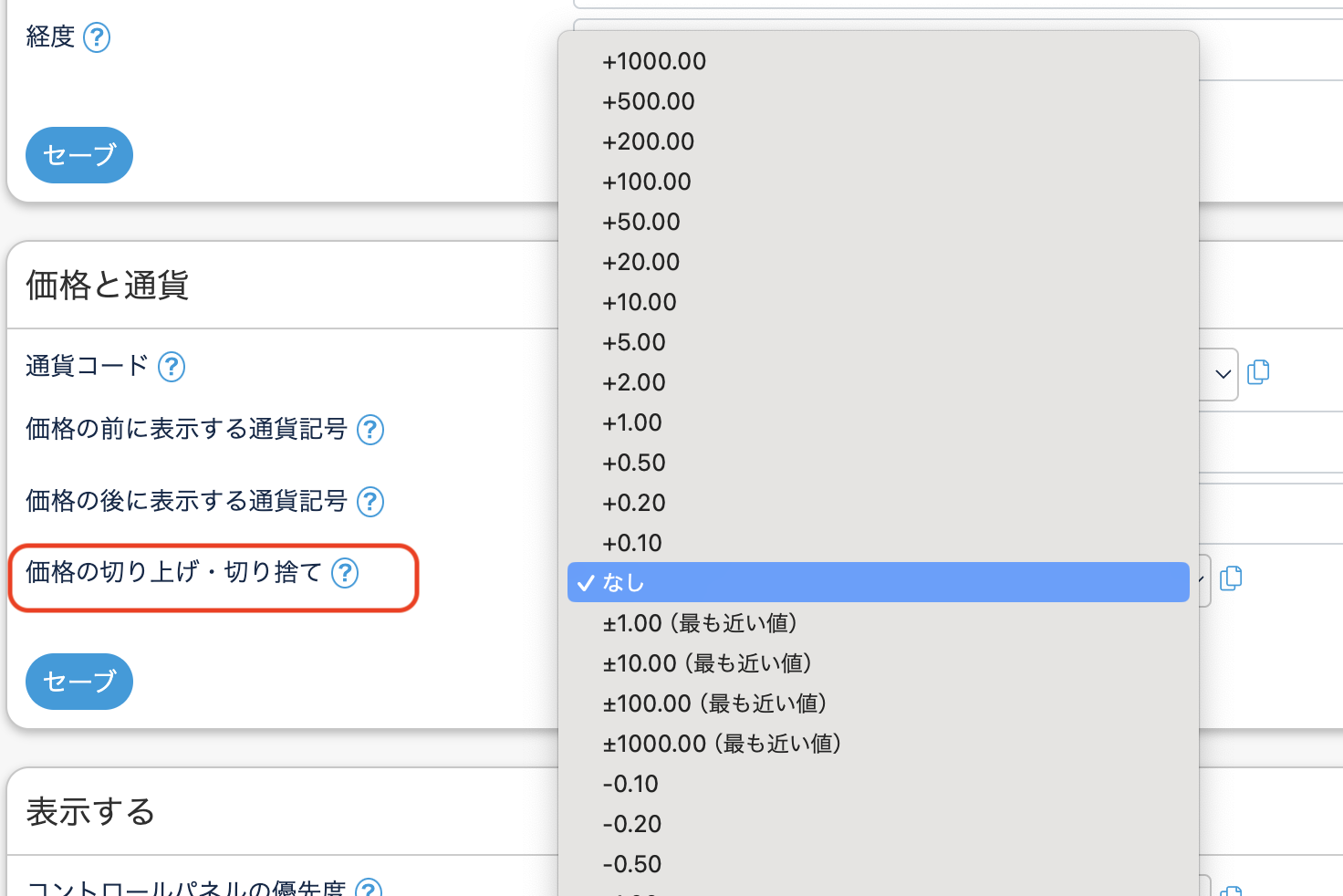This screenshot has height=896, width=1343.
Task: Select -0.50 from the dropdown
Action: [x=632, y=864]
